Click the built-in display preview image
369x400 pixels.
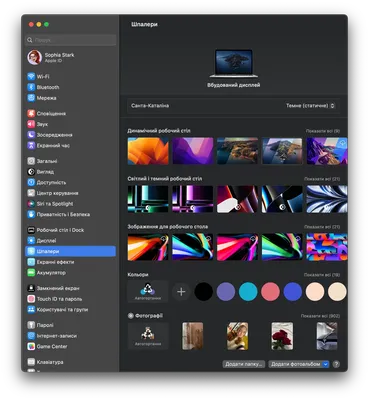[x=233, y=63]
